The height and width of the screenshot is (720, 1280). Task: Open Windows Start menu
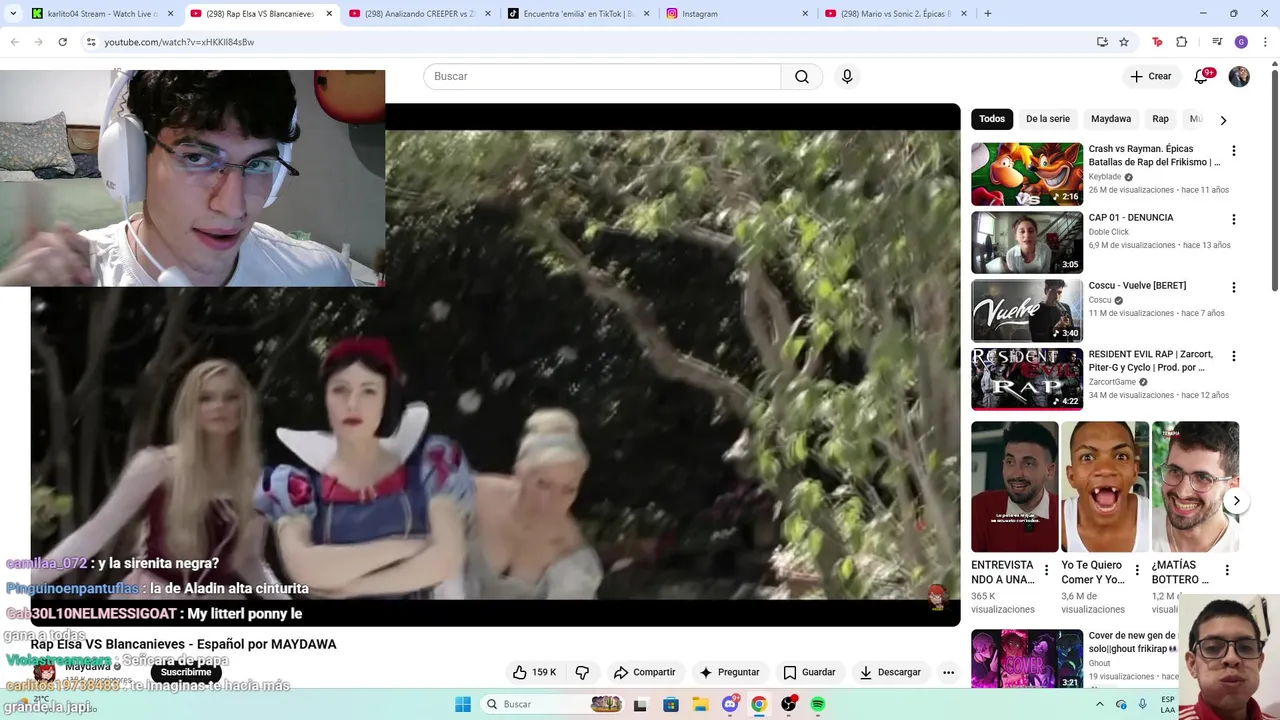click(463, 704)
